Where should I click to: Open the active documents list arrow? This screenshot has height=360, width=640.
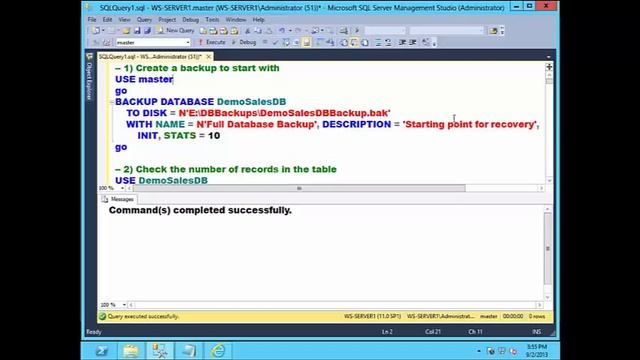(x=549, y=57)
